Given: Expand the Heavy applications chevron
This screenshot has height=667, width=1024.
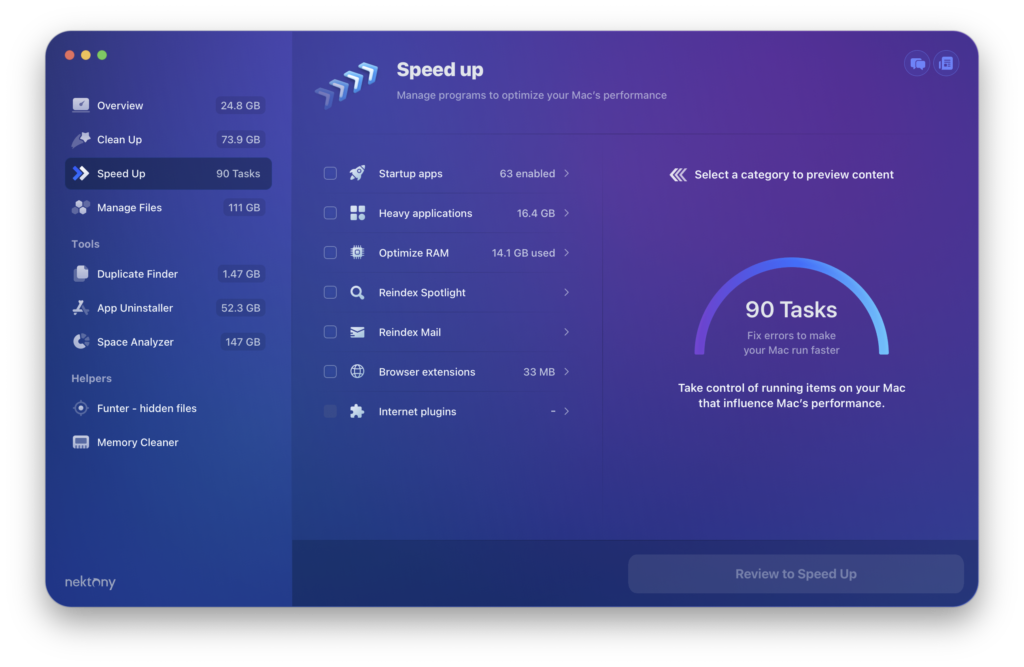Looking at the screenshot, I should pos(566,213).
